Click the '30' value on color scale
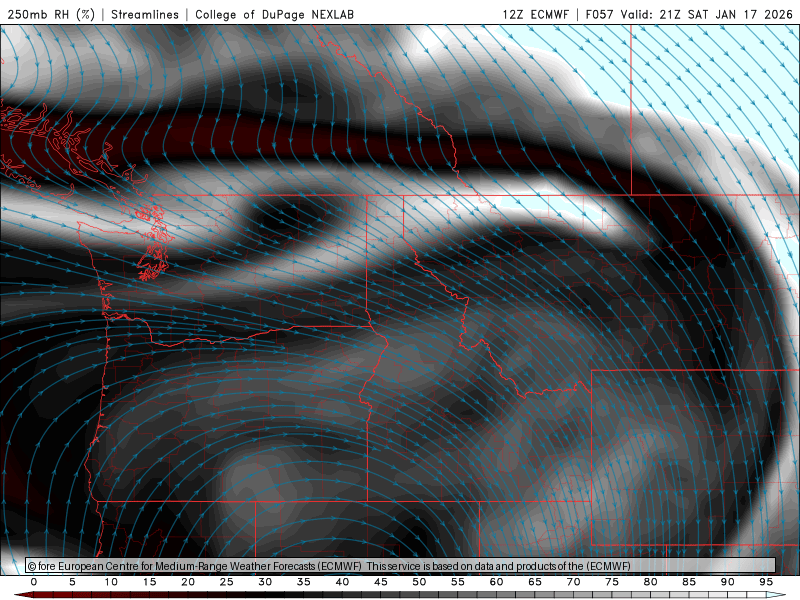The height and width of the screenshot is (600, 800). [x=265, y=582]
